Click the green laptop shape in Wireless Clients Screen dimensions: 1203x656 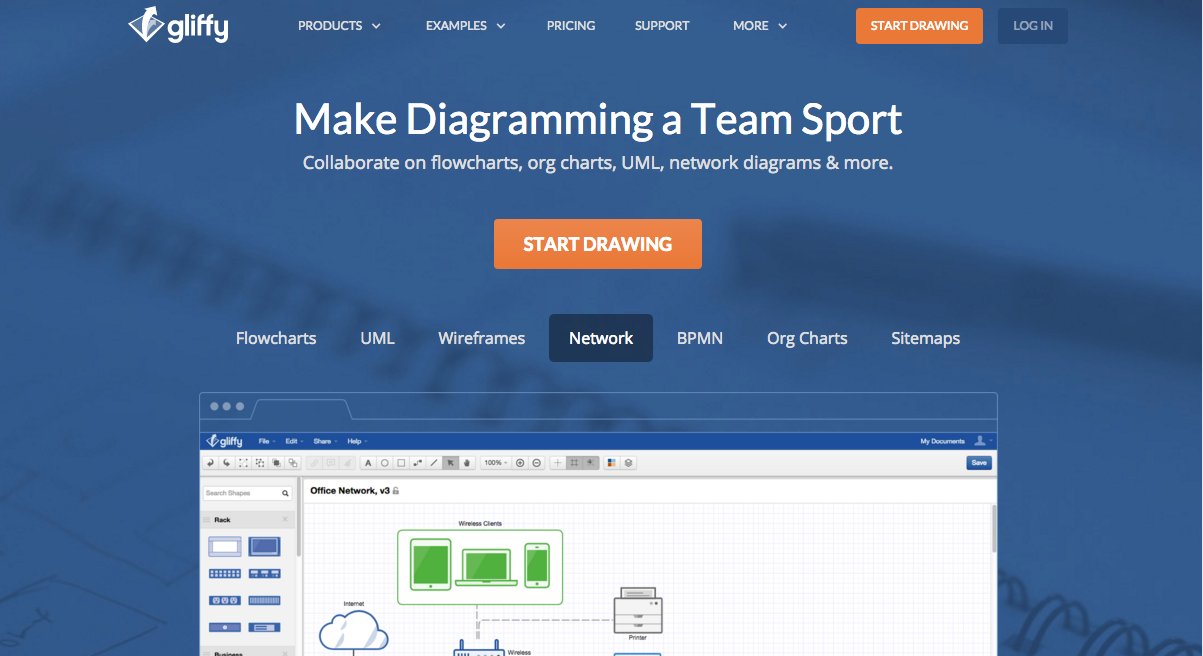[485, 567]
